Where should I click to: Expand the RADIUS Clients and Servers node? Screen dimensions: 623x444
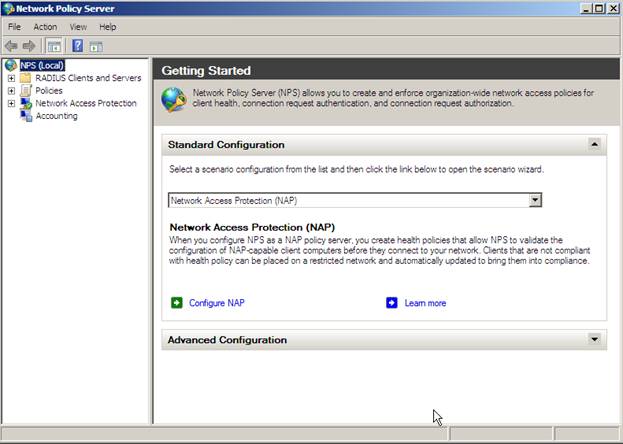(11, 78)
